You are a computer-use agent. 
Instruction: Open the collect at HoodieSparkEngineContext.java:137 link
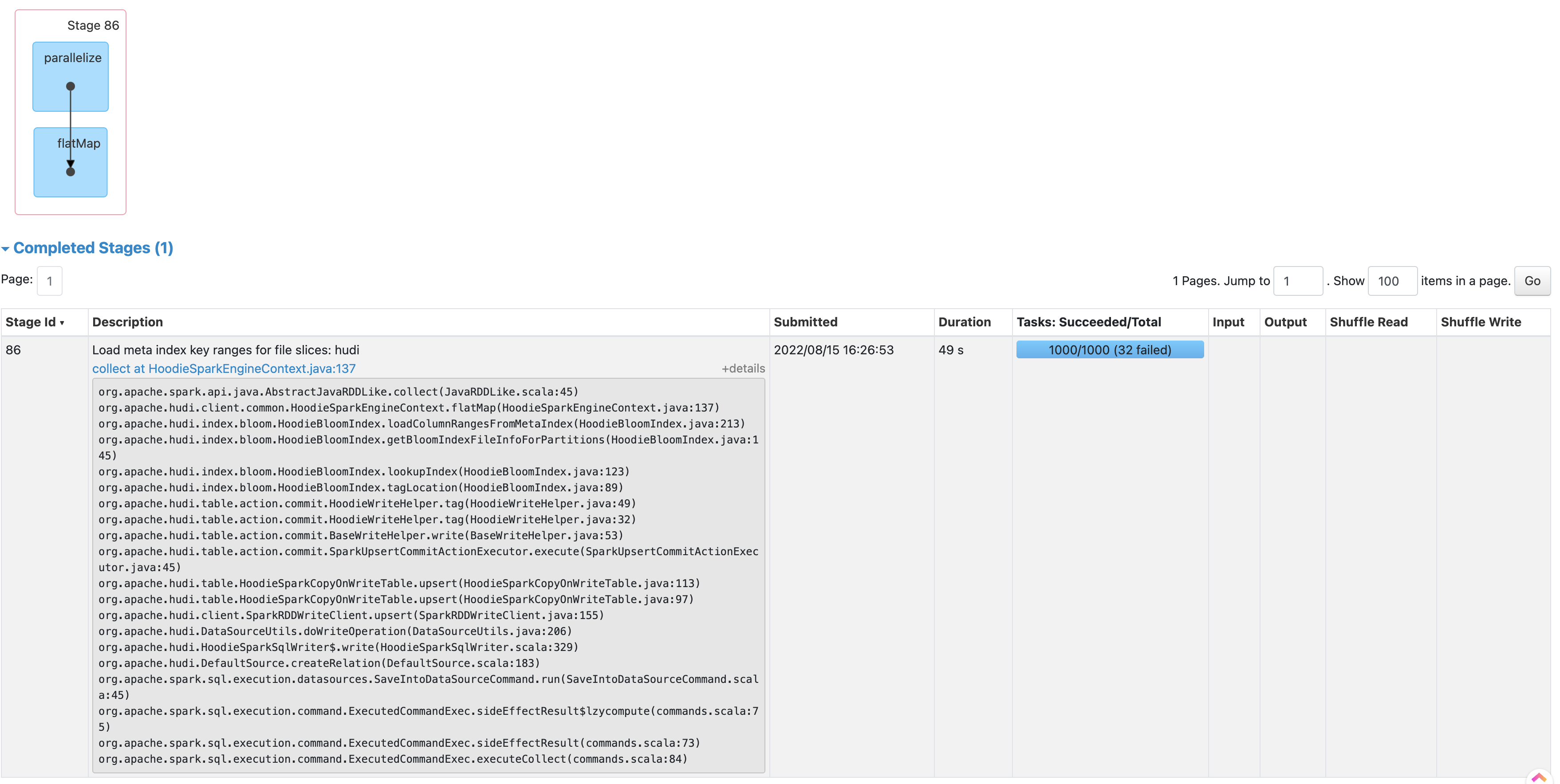224,368
